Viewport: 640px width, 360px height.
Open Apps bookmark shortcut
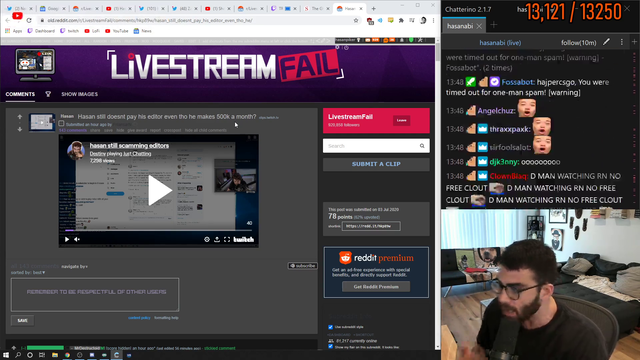[13, 31]
